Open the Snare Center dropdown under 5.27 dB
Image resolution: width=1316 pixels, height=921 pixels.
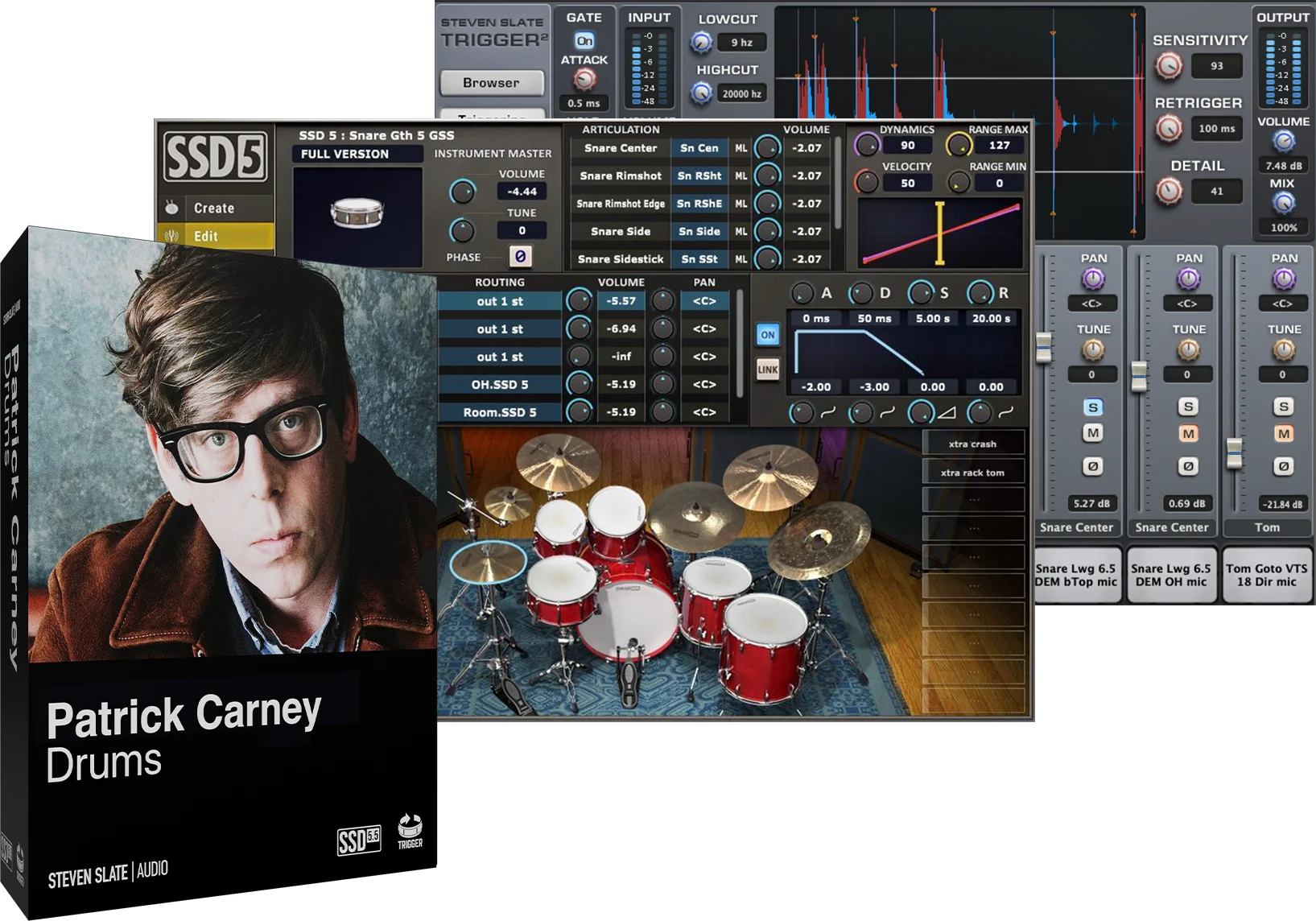[1076, 527]
